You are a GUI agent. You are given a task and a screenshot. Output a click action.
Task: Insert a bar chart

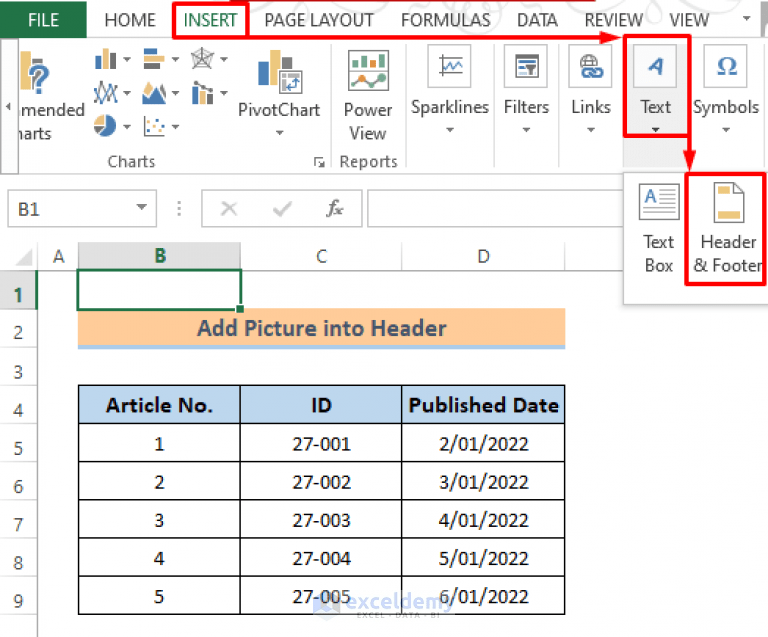coord(154,59)
